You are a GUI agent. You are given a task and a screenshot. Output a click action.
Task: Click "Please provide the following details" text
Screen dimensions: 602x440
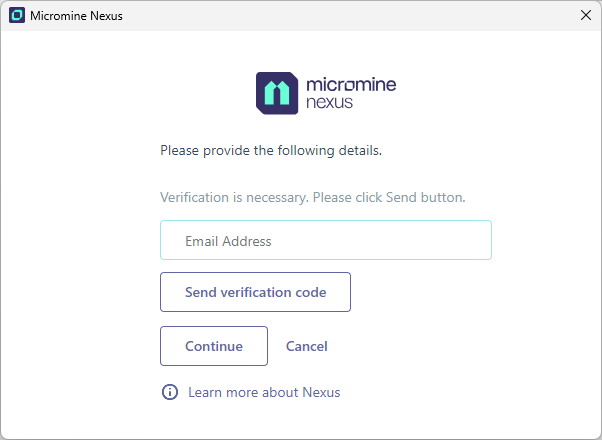click(271, 151)
